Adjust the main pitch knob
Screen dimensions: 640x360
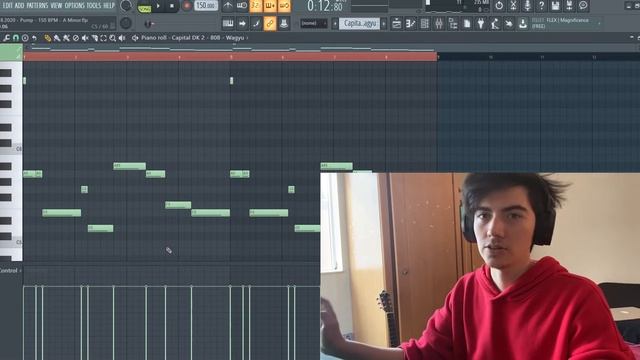(x=126, y=23)
